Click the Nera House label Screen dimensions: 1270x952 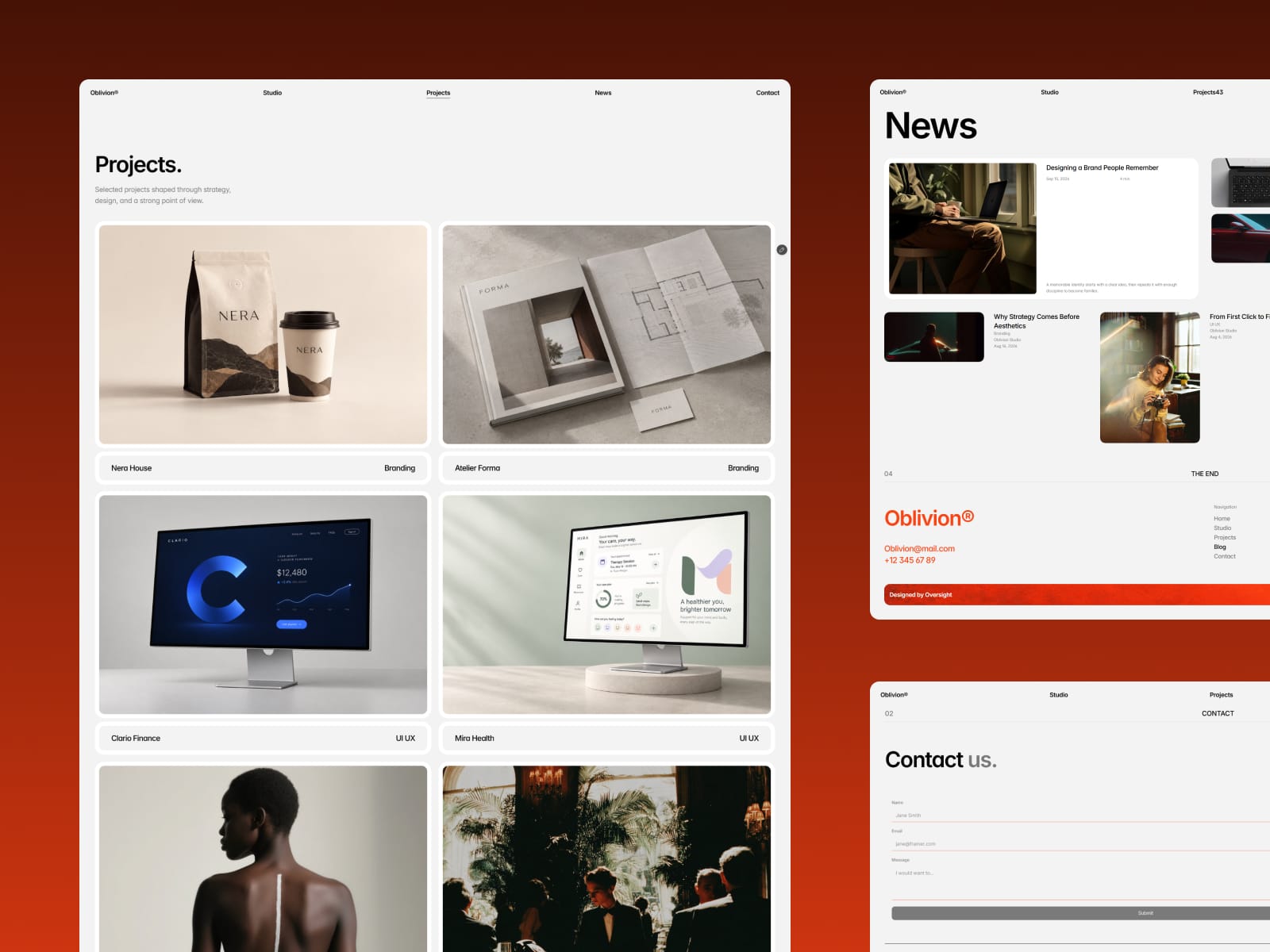pyautogui.click(x=131, y=468)
